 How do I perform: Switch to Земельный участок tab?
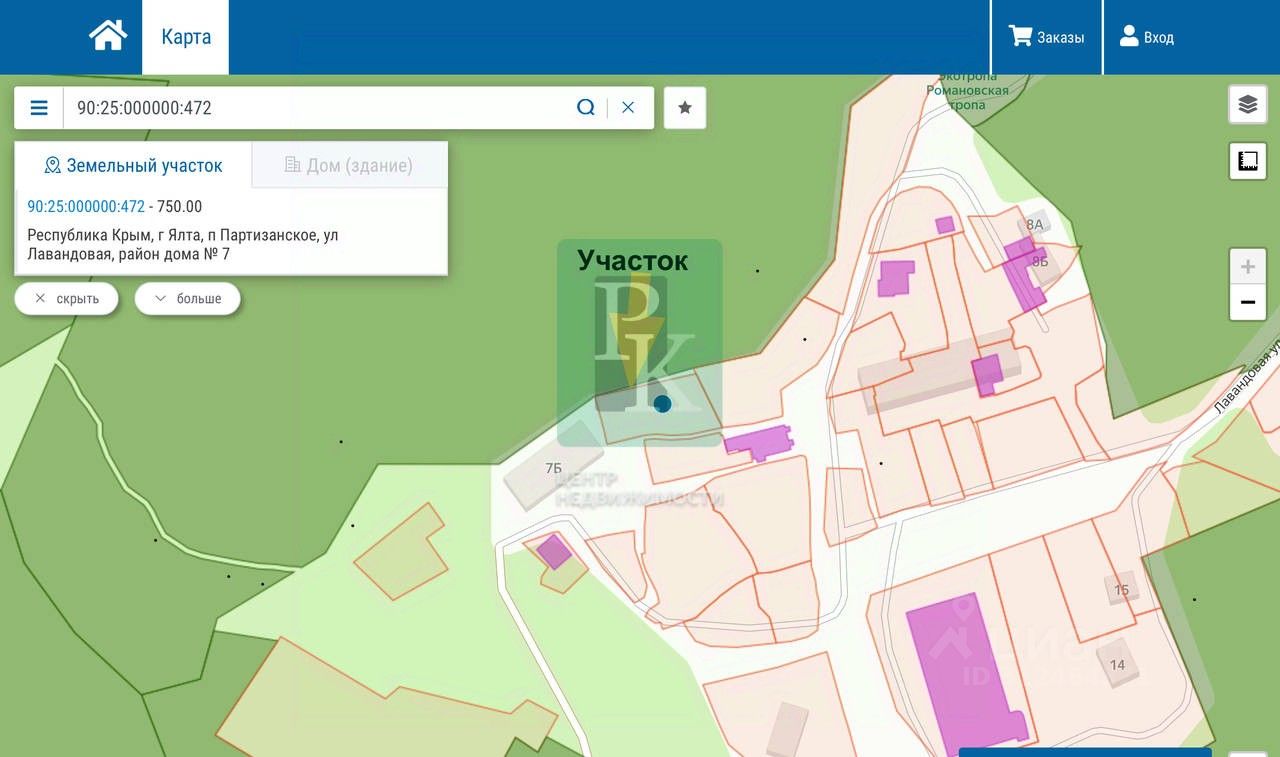tap(133, 165)
